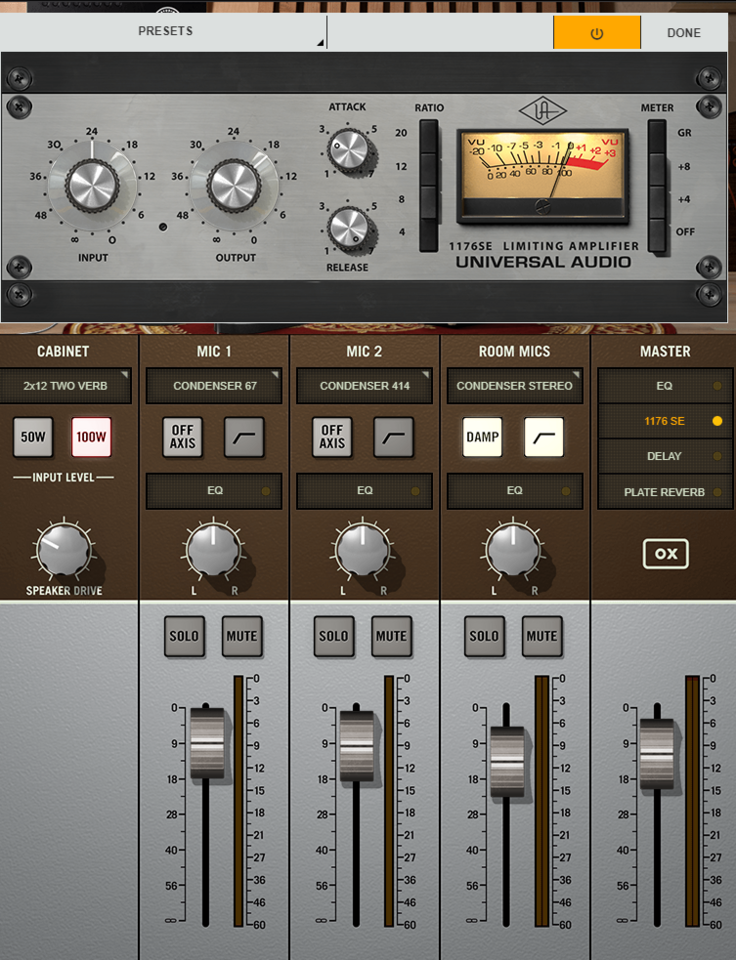Select ratio 4 button
Image resolution: width=736 pixels, height=960 pixels.
pyautogui.click(x=429, y=234)
